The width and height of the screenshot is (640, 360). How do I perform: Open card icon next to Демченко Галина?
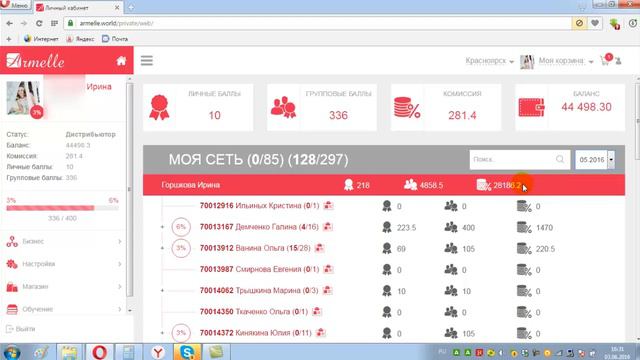[327, 227]
